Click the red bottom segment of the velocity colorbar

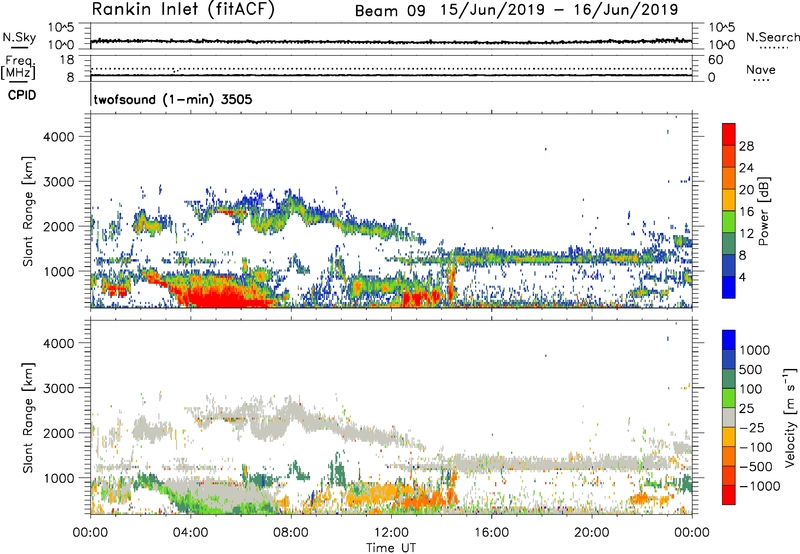729,495
